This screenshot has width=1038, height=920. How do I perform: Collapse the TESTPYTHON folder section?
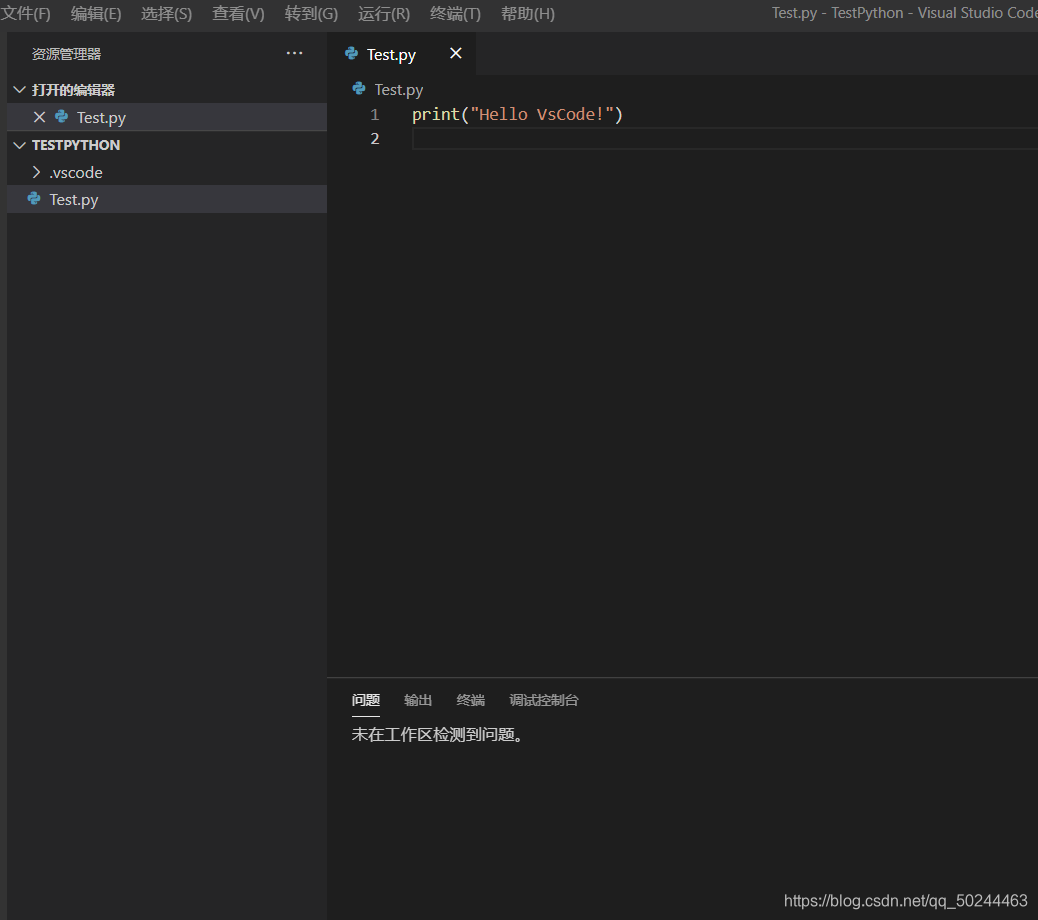19,144
